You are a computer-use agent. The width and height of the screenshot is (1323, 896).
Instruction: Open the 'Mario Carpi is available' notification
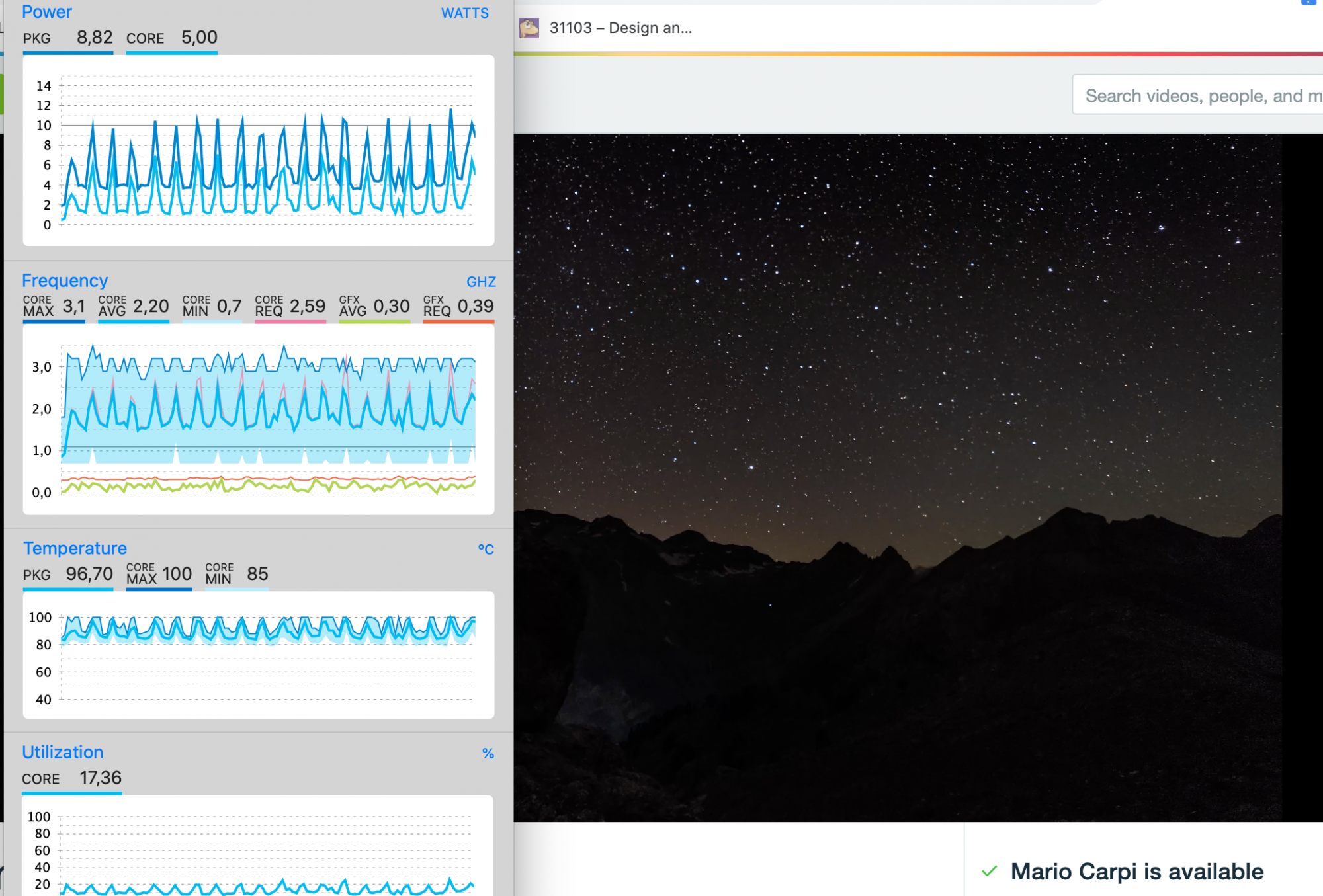tap(1136, 871)
